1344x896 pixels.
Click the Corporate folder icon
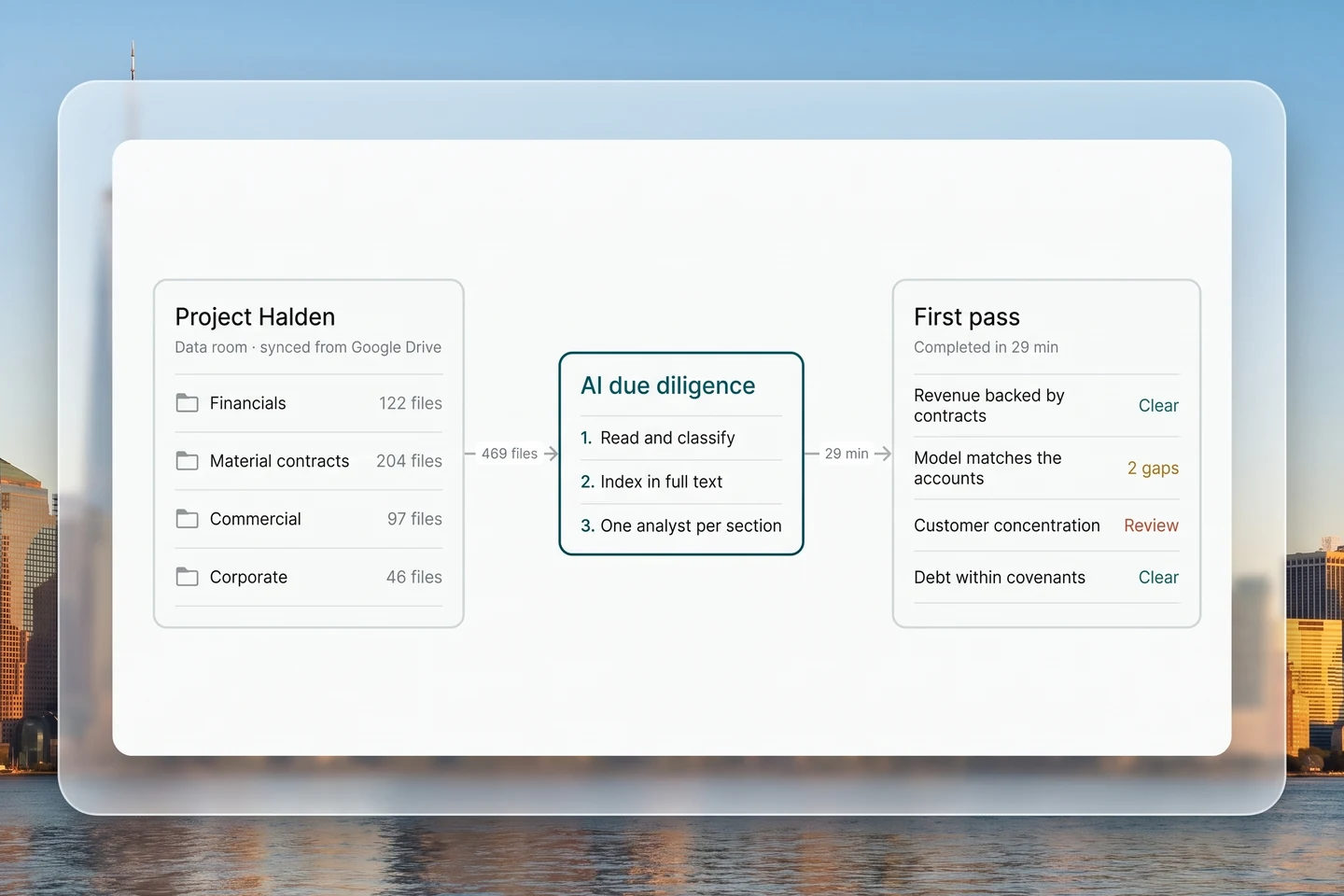pyautogui.click(x=187, y=577)
